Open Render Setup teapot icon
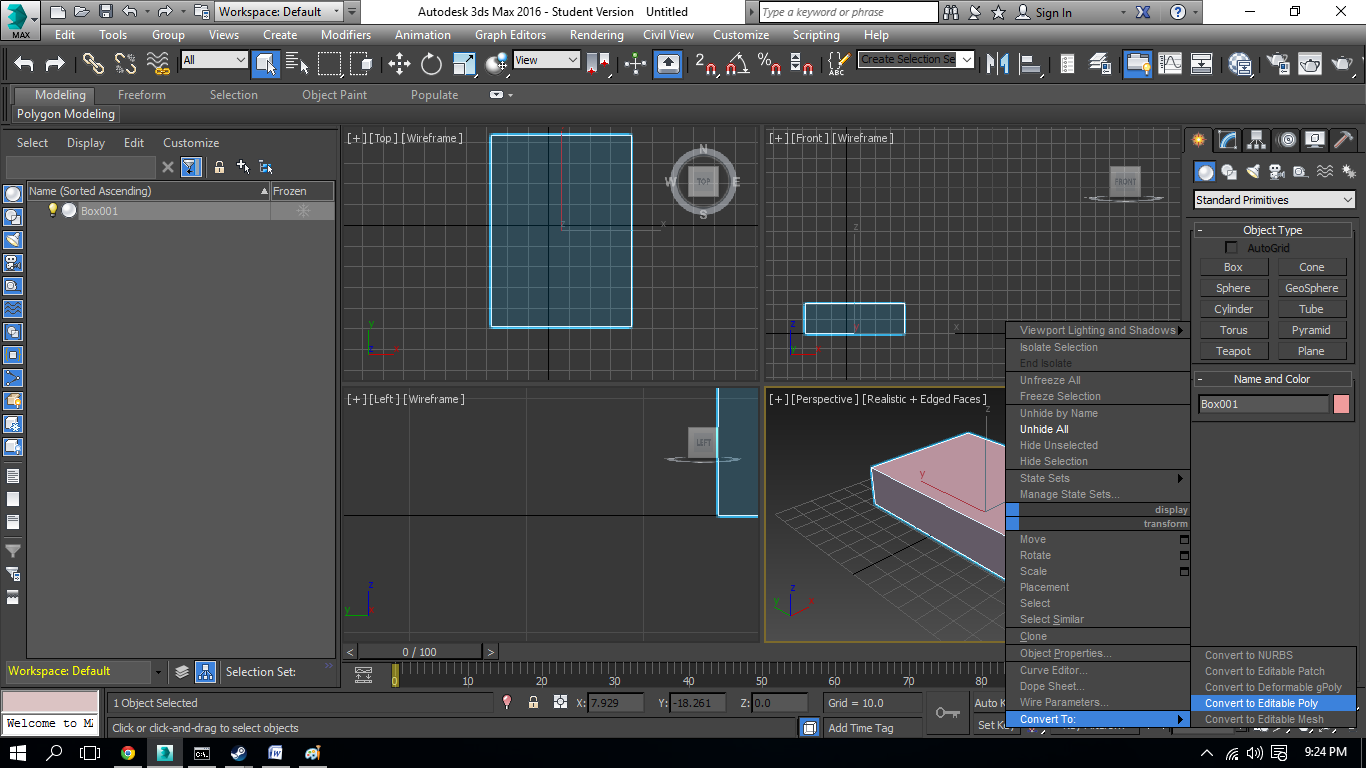Screen dimensions: 1366x768 pyautogui.click(x=1278, y=64)
